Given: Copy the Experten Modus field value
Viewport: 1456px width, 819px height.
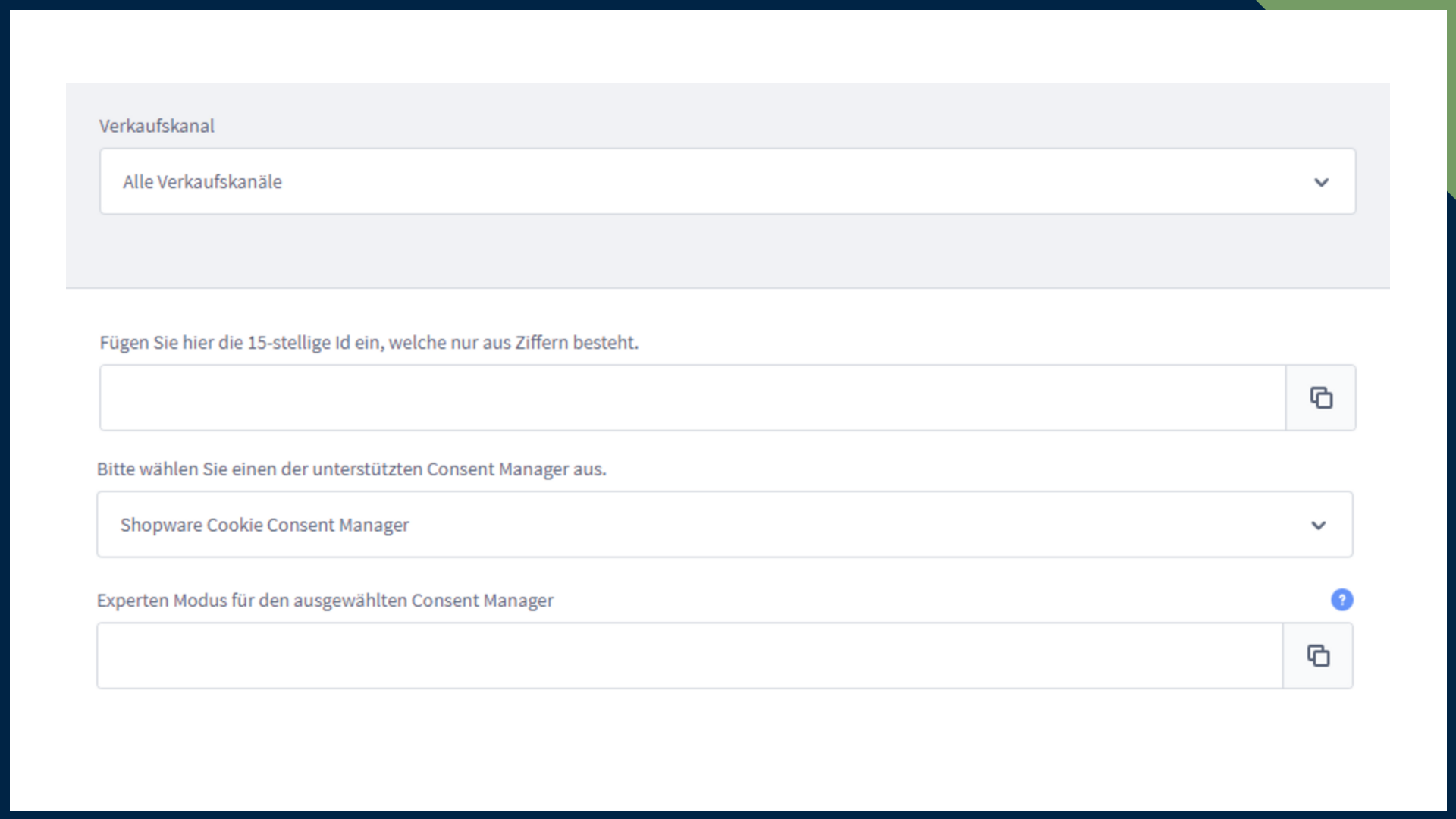Looking at the screenshot, I should (1317, 655).
